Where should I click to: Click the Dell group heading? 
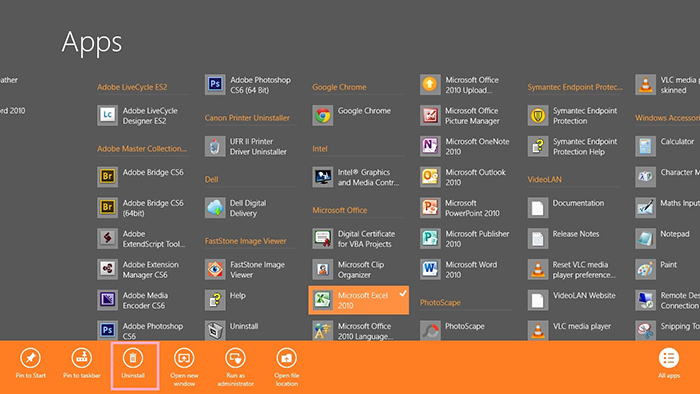[212, 179]
